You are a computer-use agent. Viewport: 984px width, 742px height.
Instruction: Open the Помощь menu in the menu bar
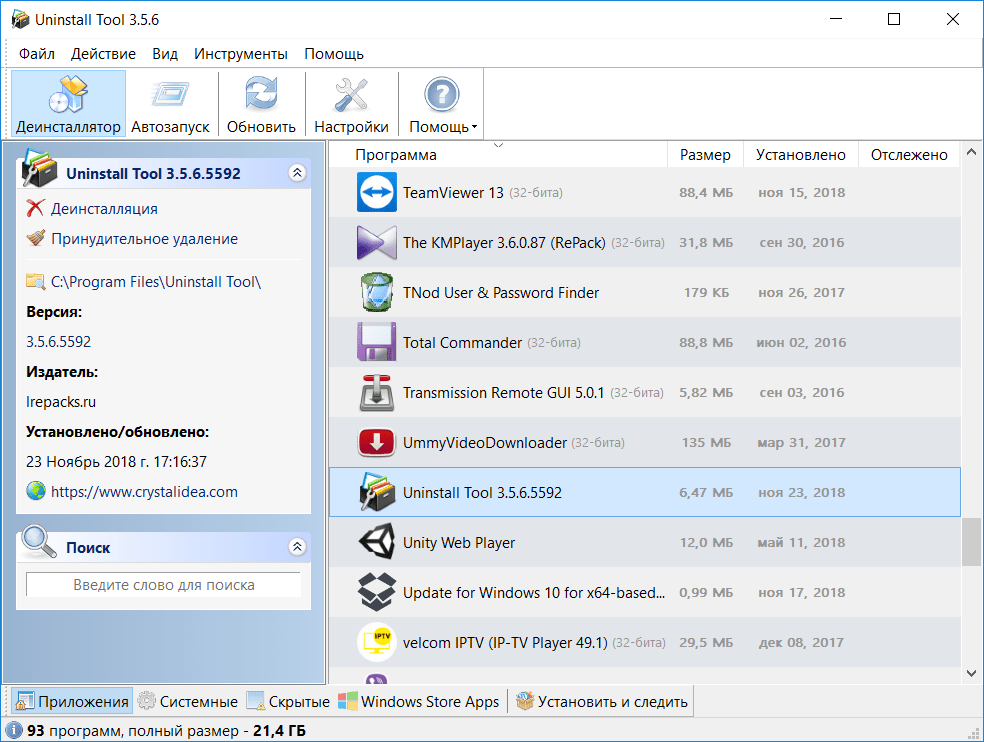pos(334,54)
